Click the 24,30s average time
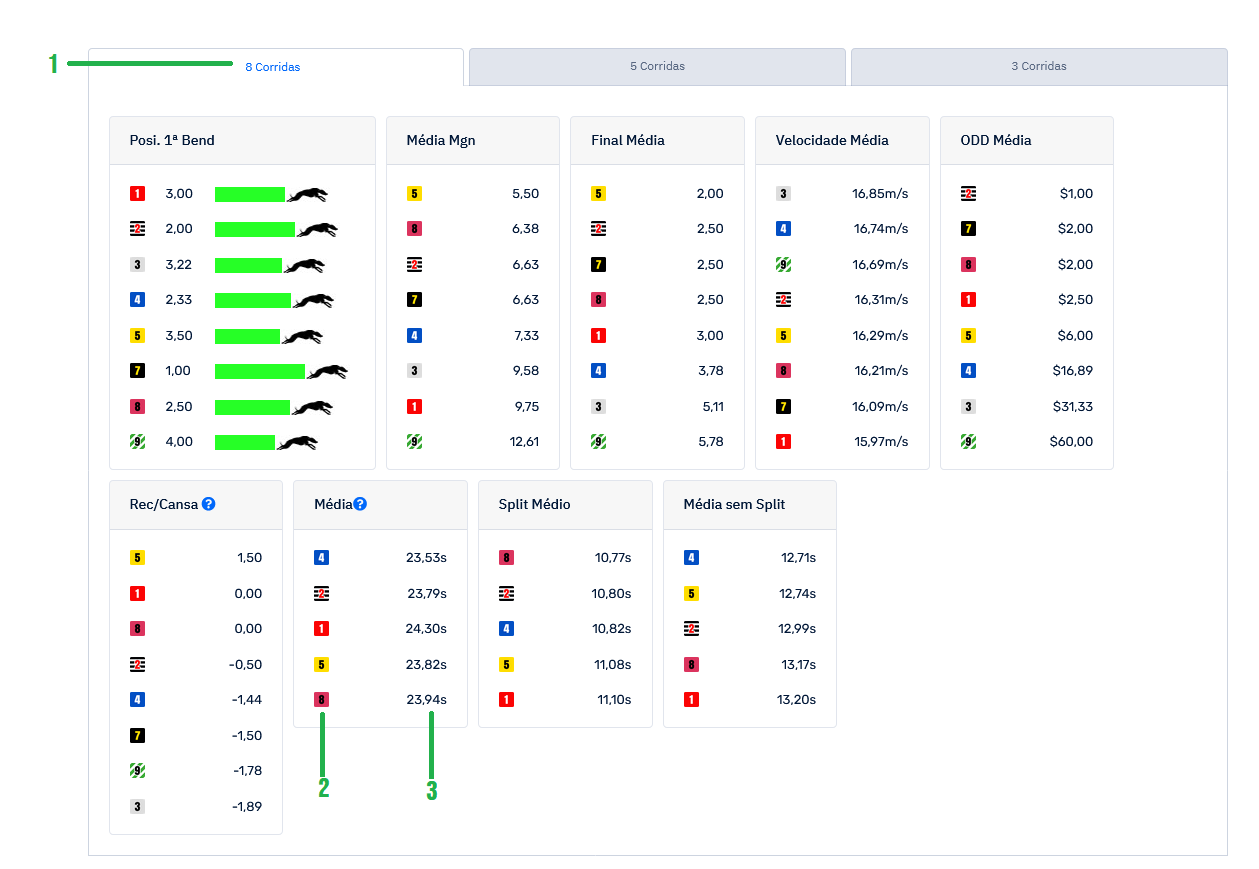 tap(426, 629)
